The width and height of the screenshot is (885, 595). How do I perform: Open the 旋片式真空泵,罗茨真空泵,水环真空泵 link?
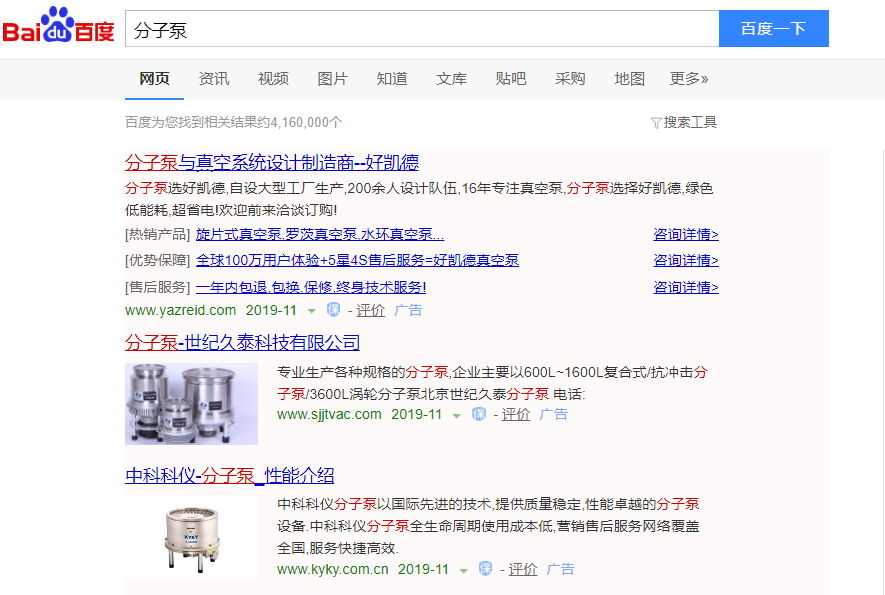[319, 234]
